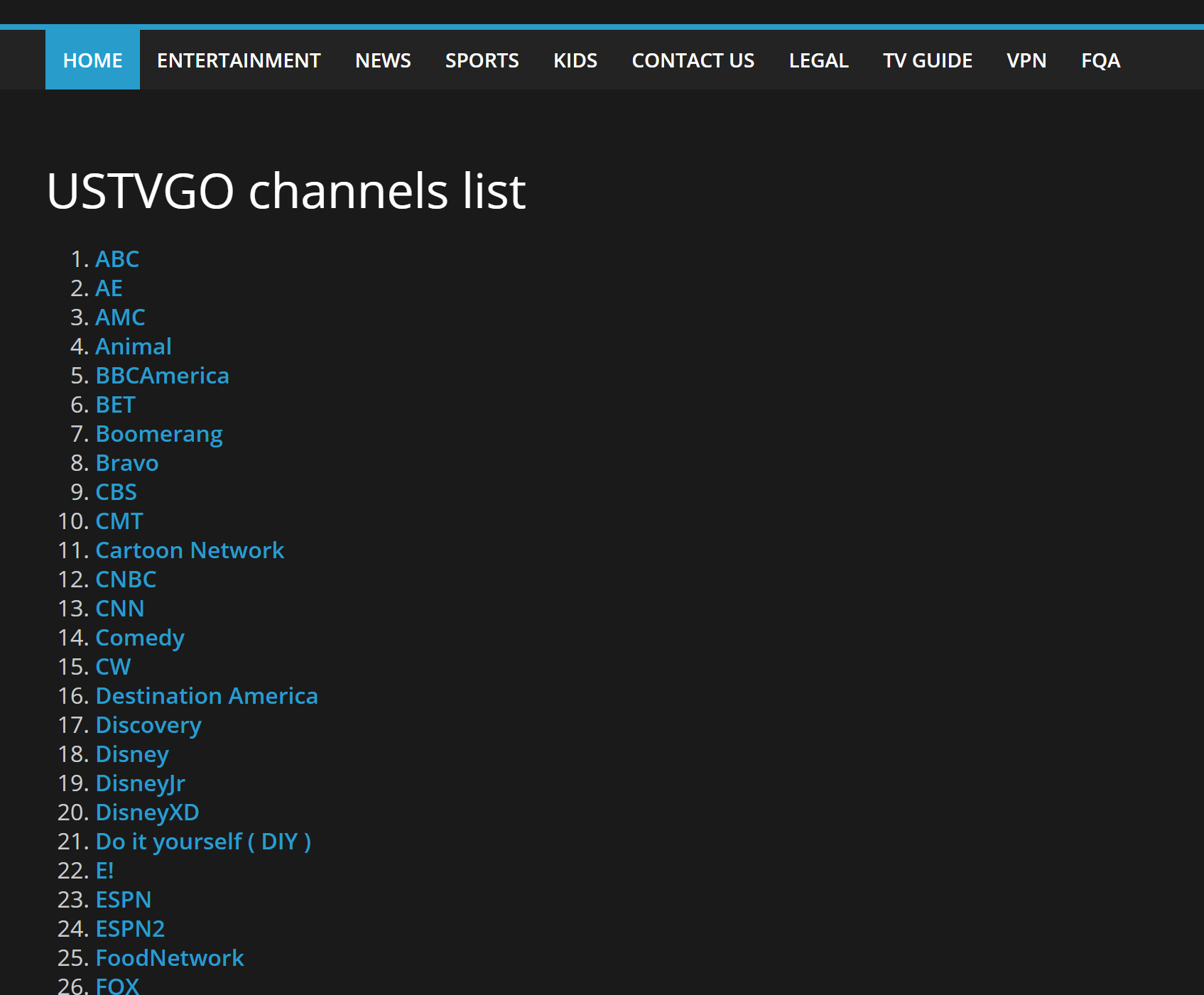The image size is (1204, 995).
Task: Watch the ABC channel
Action: pyautogui.click(x=116, y=259)
